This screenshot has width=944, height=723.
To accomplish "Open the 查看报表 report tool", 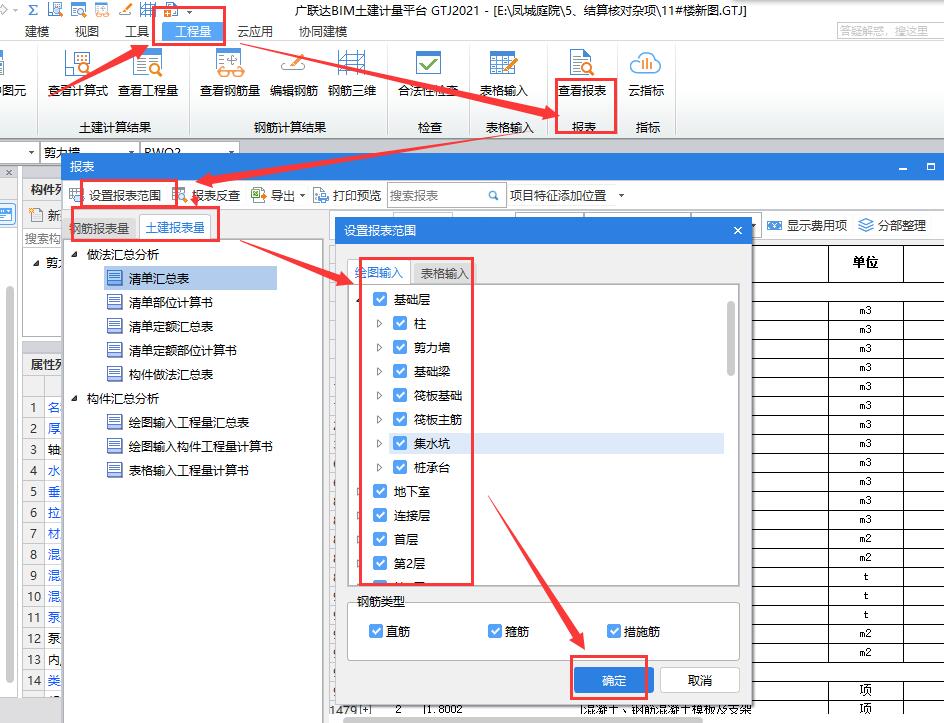I will click(582, 73).
